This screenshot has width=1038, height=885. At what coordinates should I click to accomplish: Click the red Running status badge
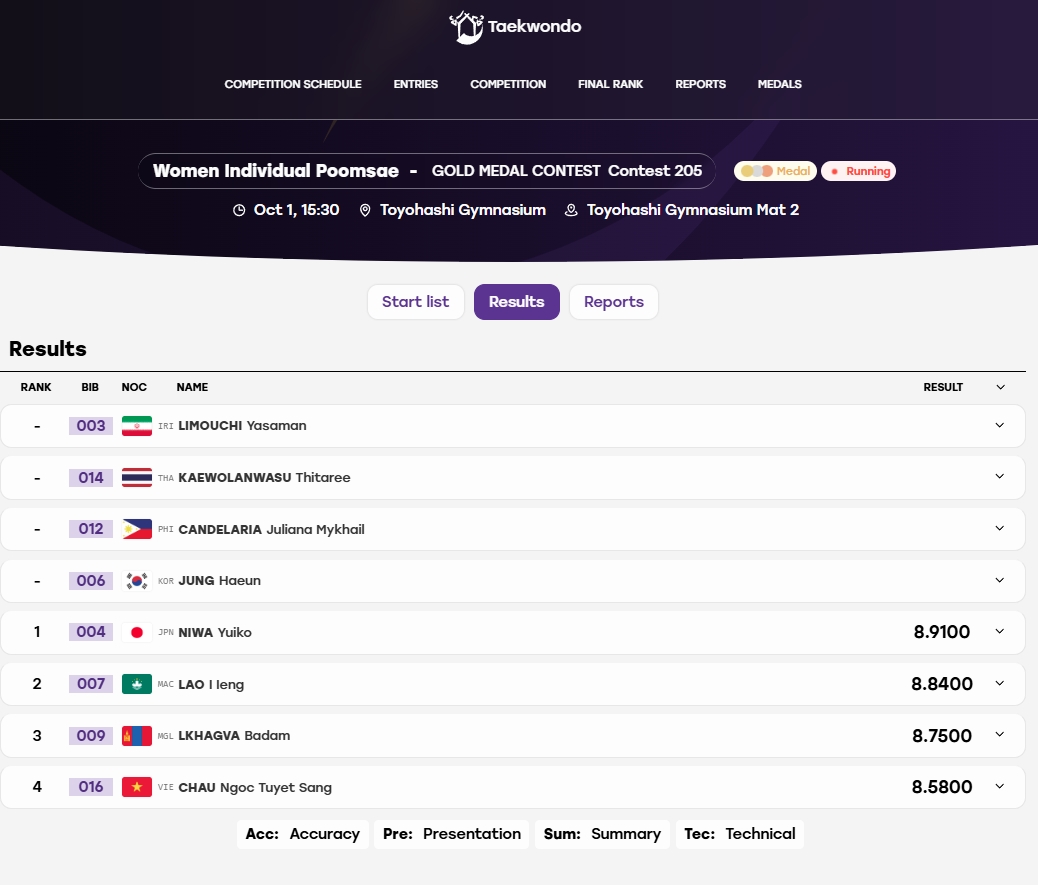859,171
